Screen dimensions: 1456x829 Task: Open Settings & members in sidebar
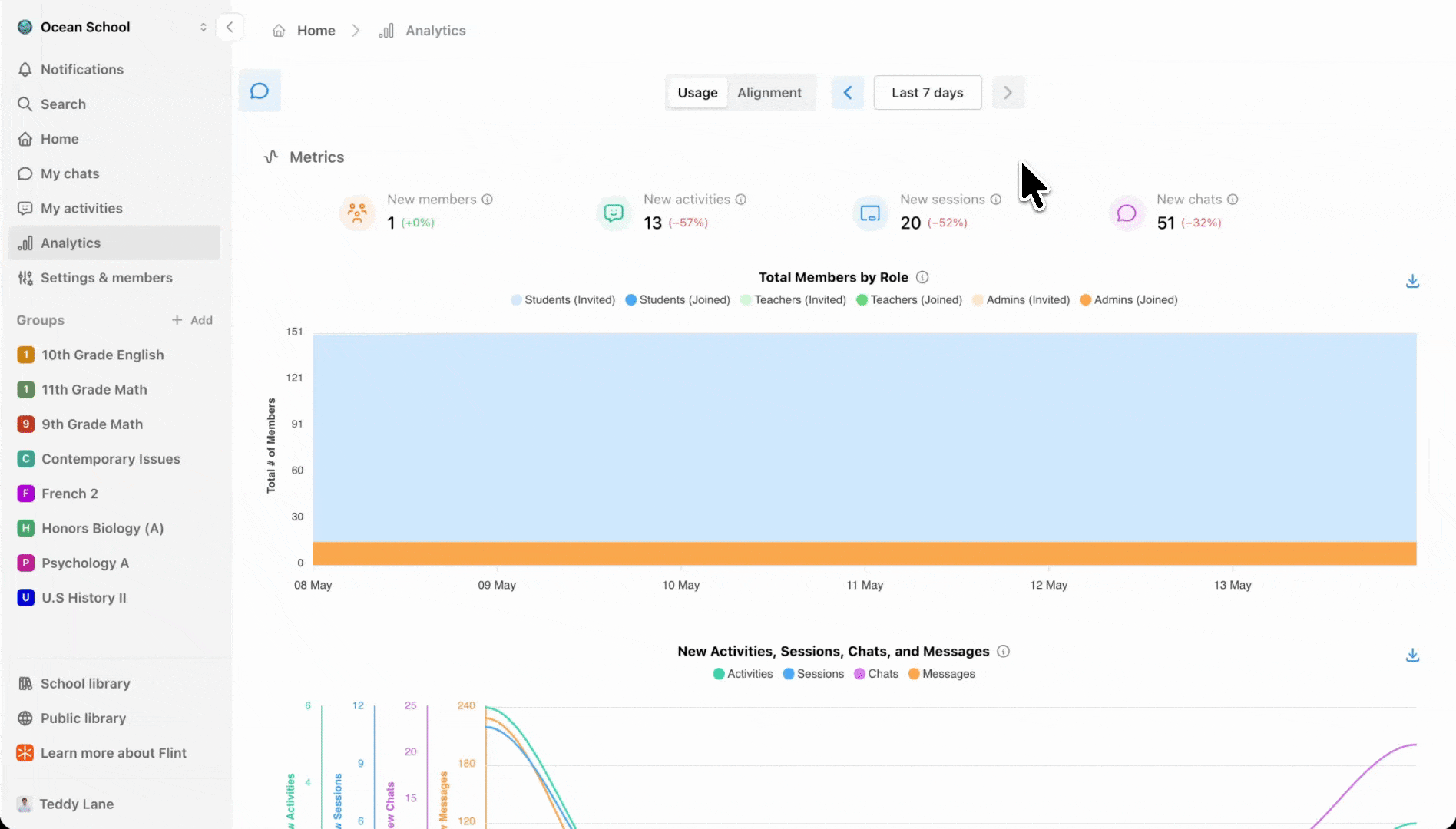pyautogui.click(x=114, y=278)
